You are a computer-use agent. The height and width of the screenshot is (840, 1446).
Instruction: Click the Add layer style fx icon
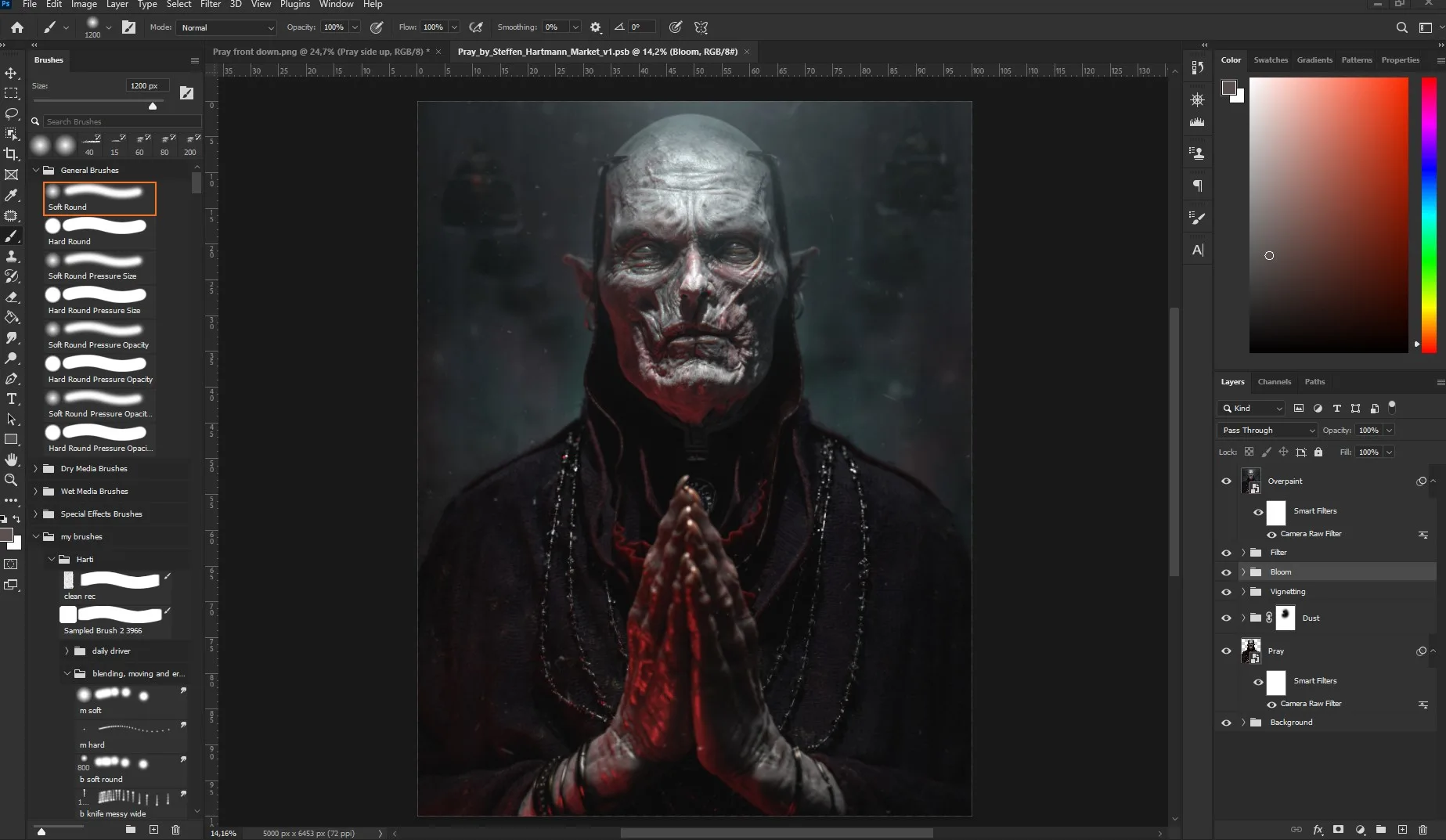point(1318,830)
